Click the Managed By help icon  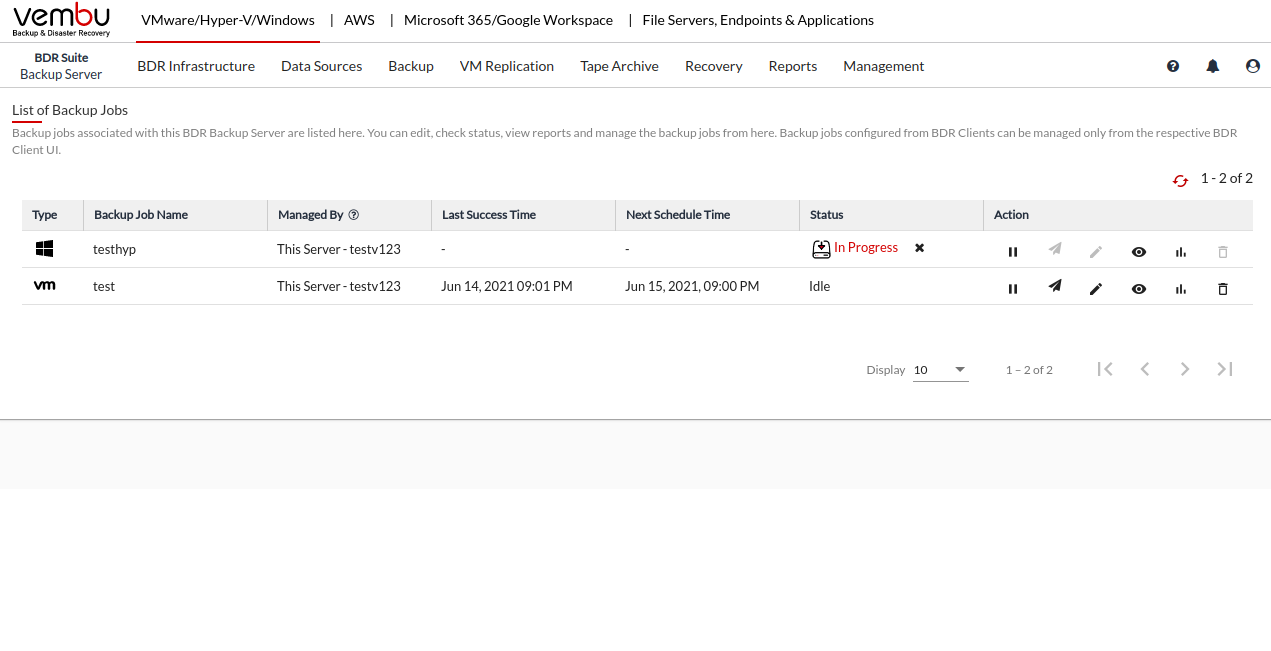(x=354, y=215)
